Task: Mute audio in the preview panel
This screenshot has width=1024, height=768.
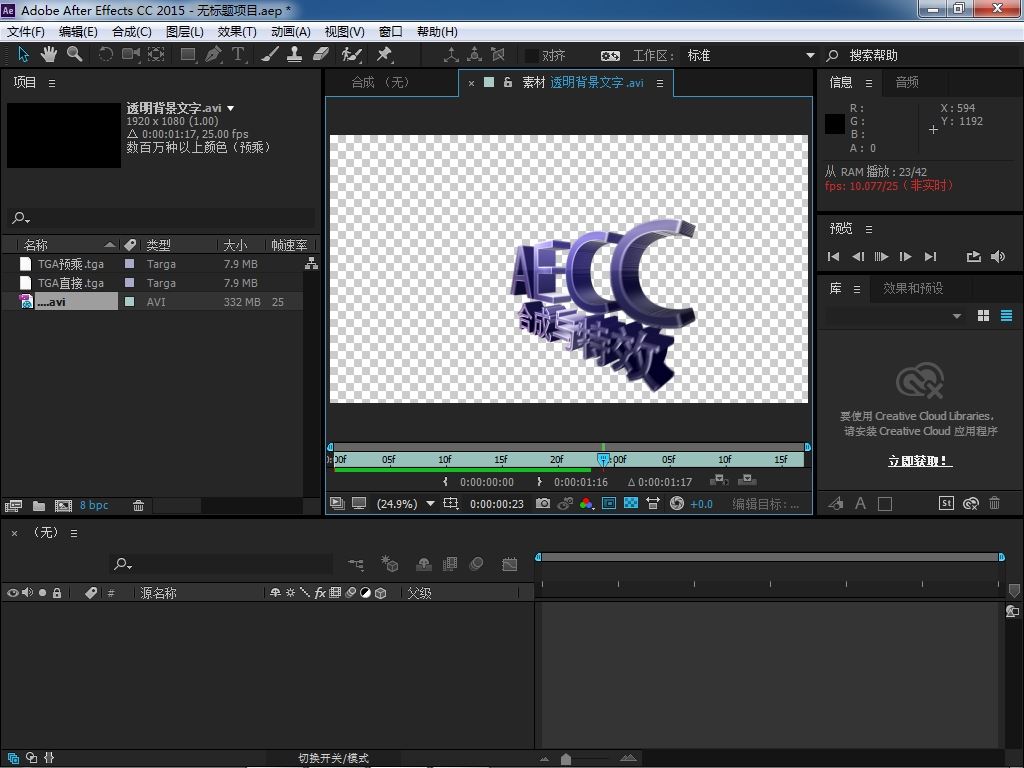Action: coord(998,257)
